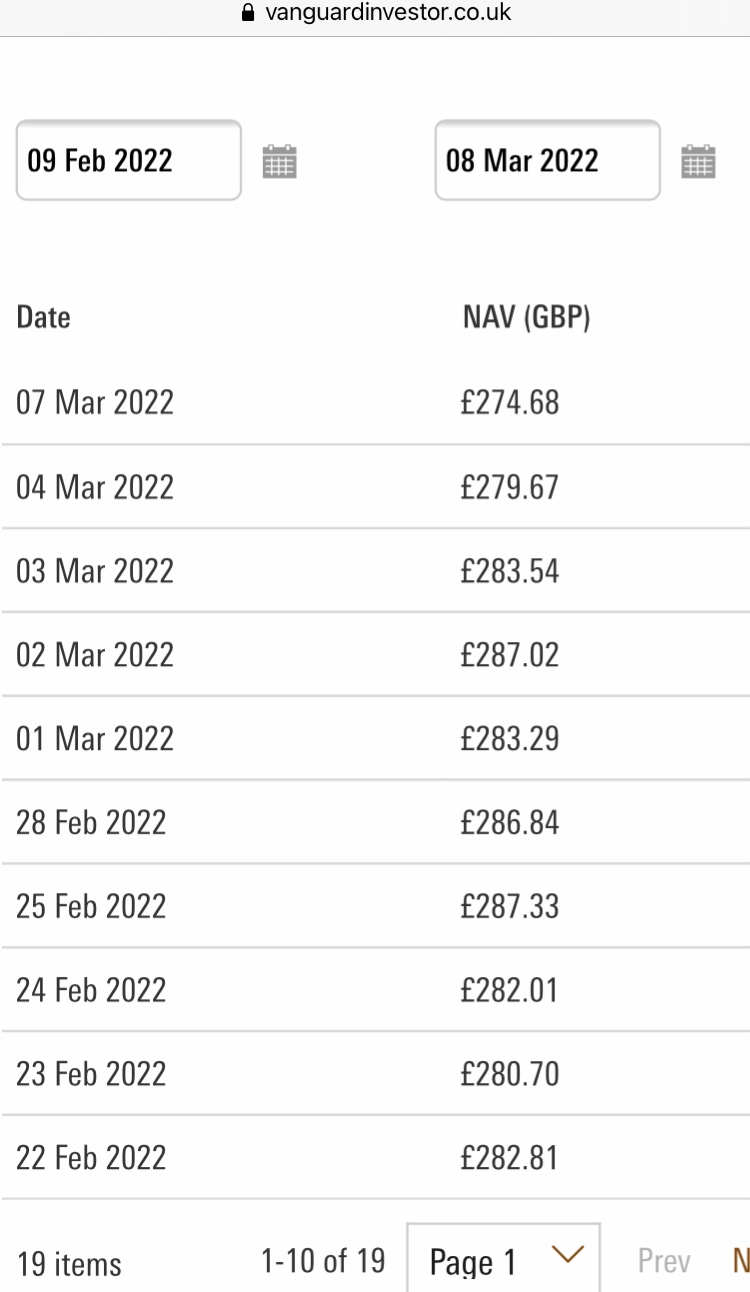Select the £279.67 NAV value

510,487
